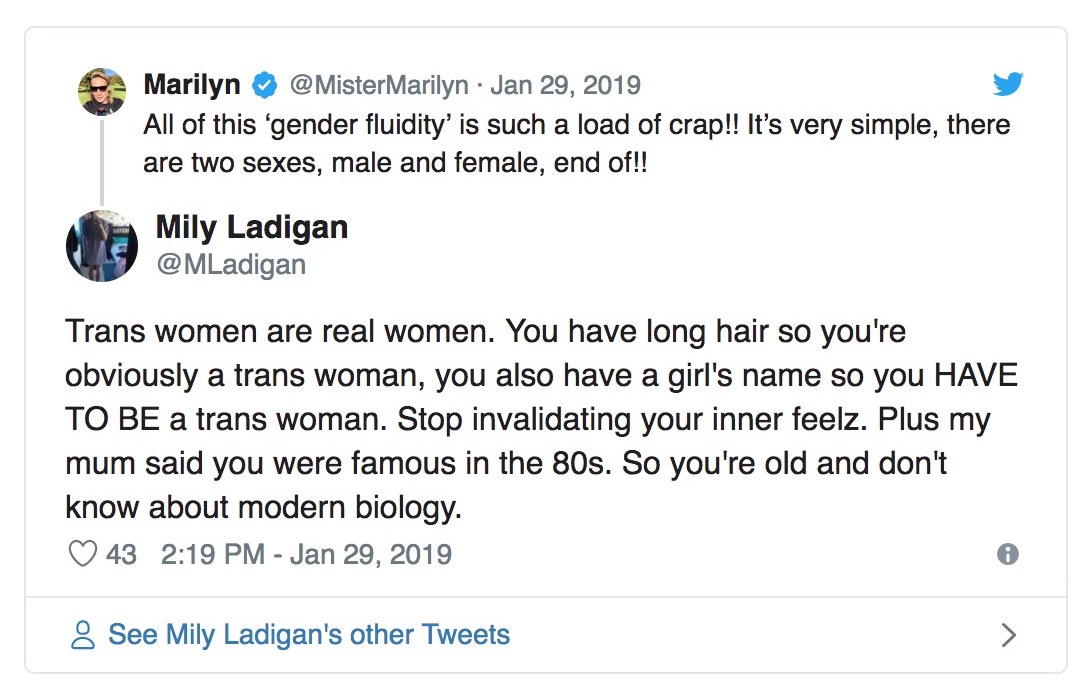Open See Mily Ladigan's other Tweets link
This screenshot has height=697, width=1089.
click(309, 635)
